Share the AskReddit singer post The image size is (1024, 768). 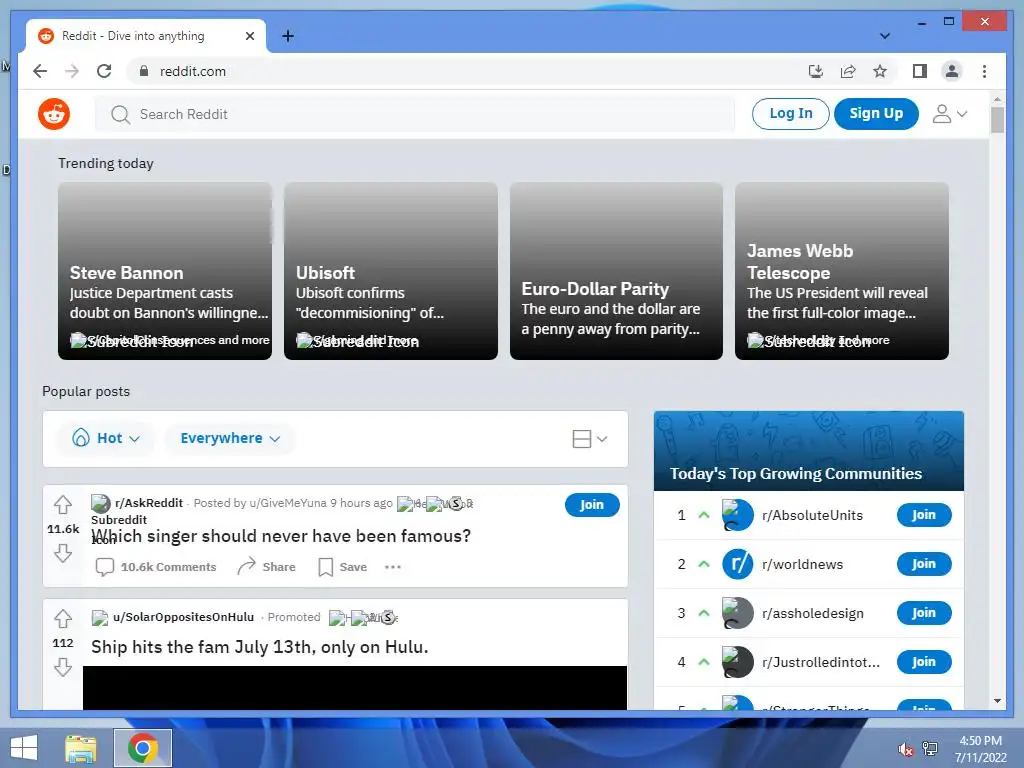[x=266, y=567]
